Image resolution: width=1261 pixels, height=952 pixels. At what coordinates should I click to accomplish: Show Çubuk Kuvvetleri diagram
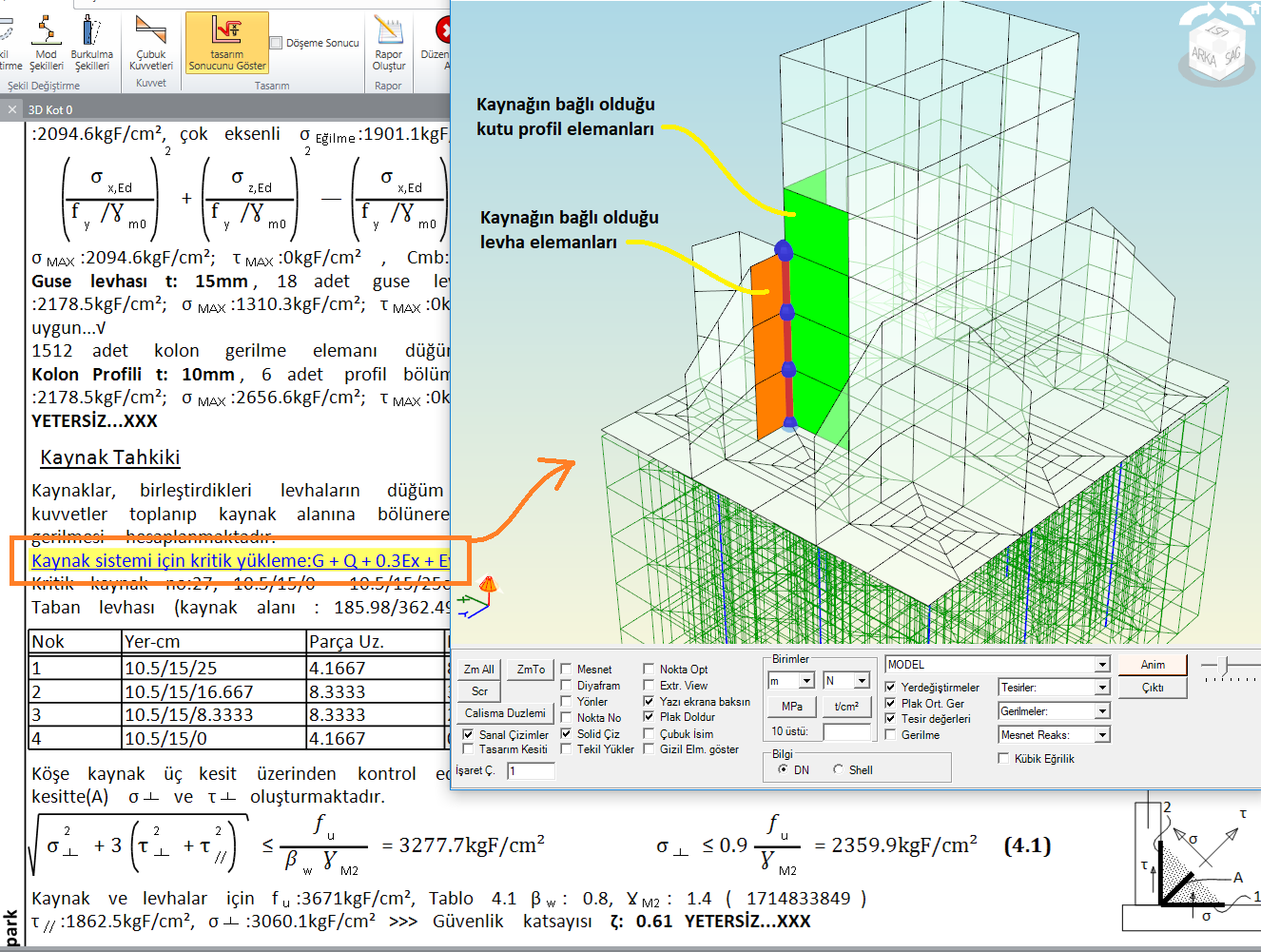point(150,43)
